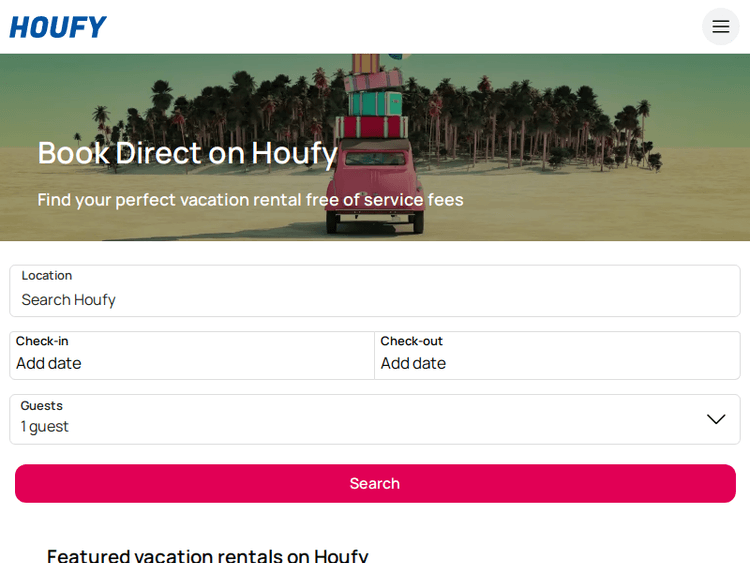Click the Search Houfy location field
This screenshot has width=750, height=563.
pyautogui.click(x=375, y=291)
